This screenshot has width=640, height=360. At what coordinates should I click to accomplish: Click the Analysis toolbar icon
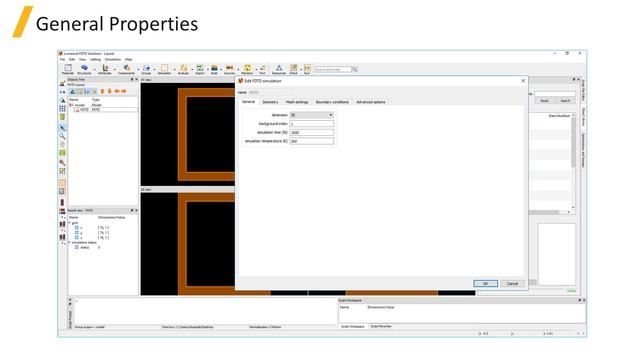183,69
